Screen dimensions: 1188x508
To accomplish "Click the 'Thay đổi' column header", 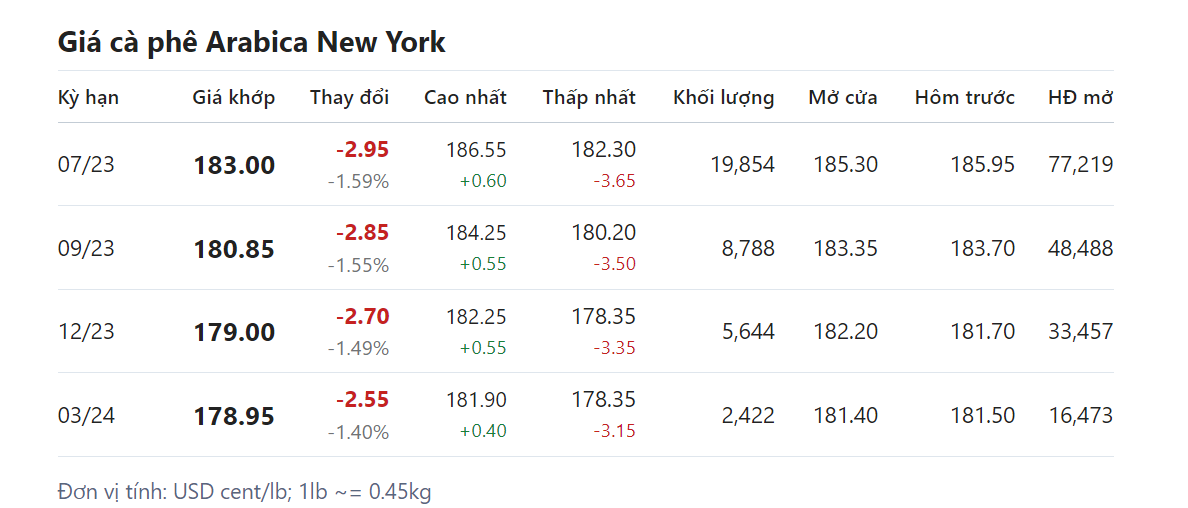I will click(349, 97).
